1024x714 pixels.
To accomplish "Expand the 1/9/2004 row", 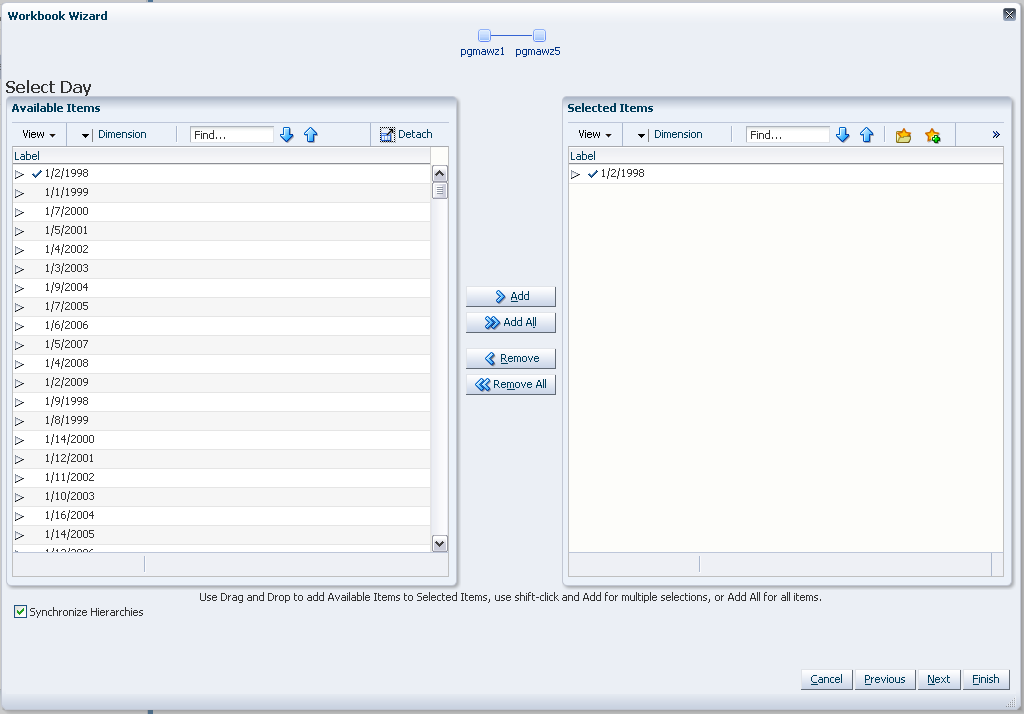I will [x=20, y=288].
